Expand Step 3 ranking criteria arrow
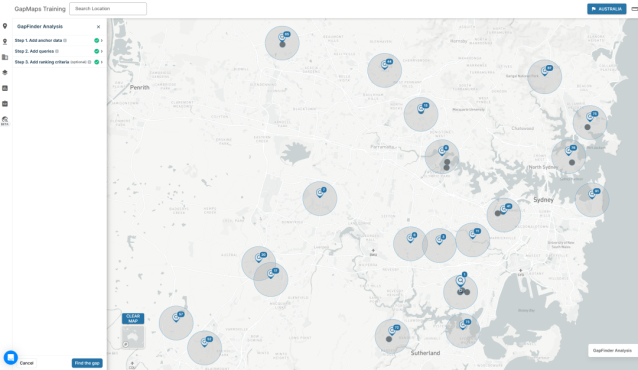Image resolution: width=638 pixels, height=370 pixels. (102, 62)
